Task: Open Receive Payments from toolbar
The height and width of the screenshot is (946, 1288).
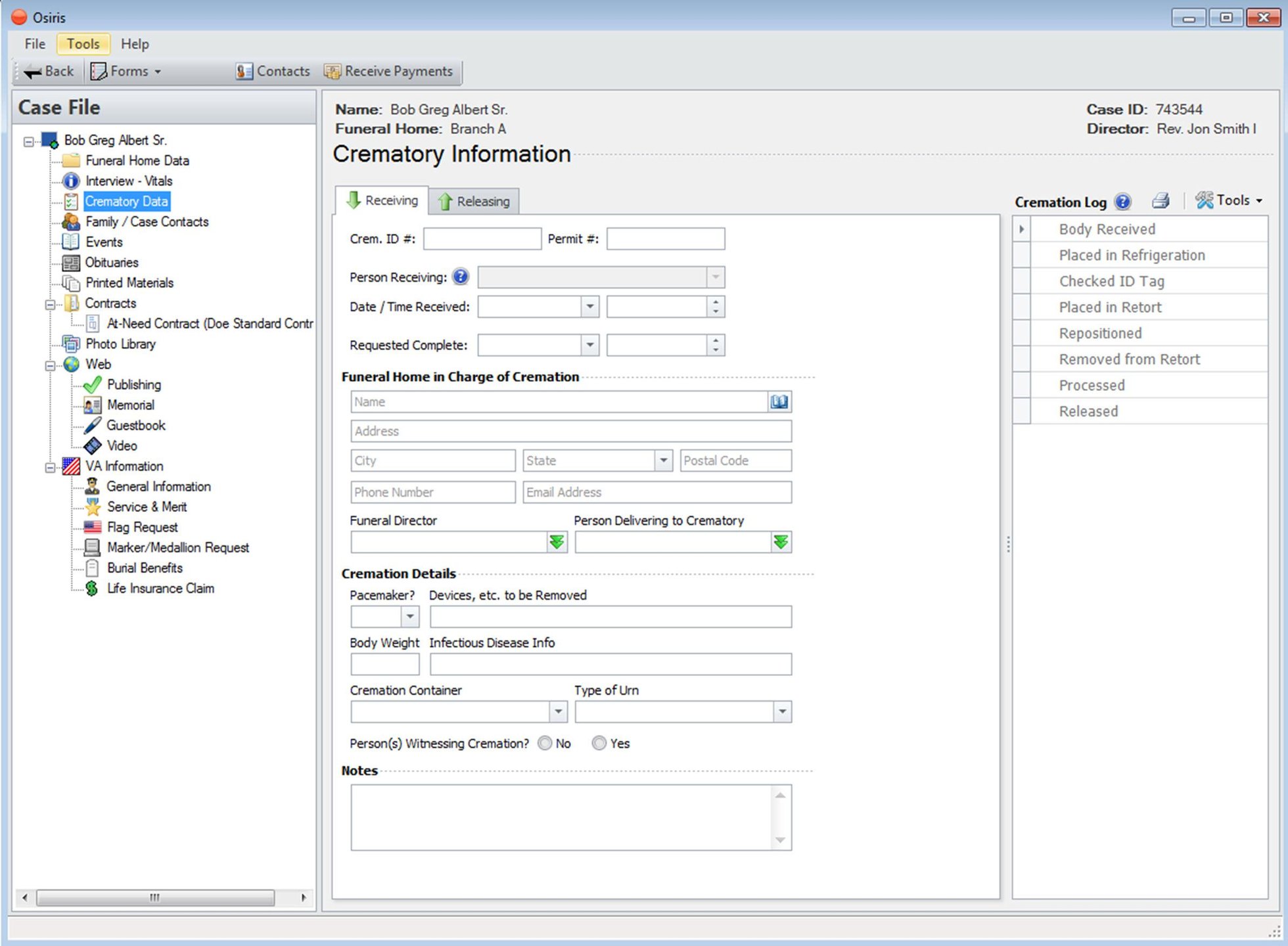Action: (x=389, y=71)
